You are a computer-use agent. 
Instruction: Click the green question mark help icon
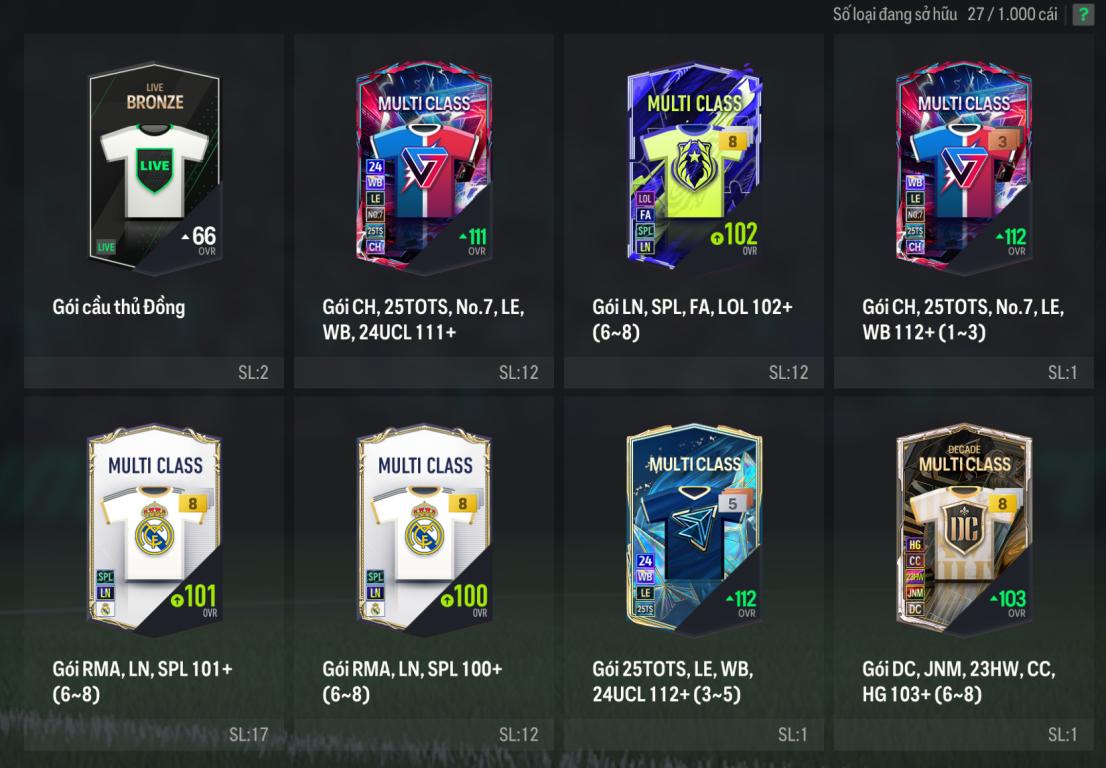pos(1083,14)
